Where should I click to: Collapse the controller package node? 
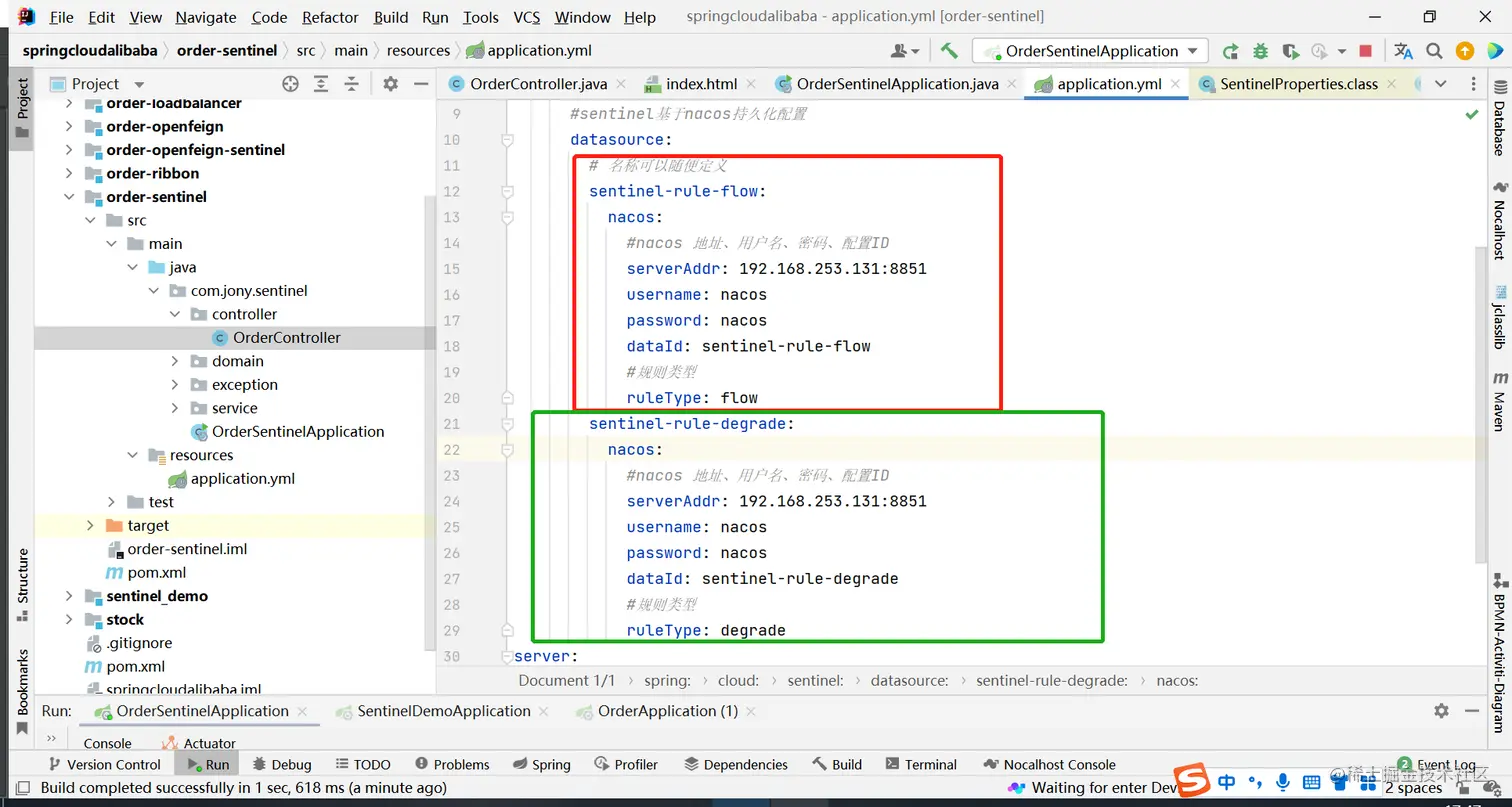pyautogui.click(x=174, y=314)
